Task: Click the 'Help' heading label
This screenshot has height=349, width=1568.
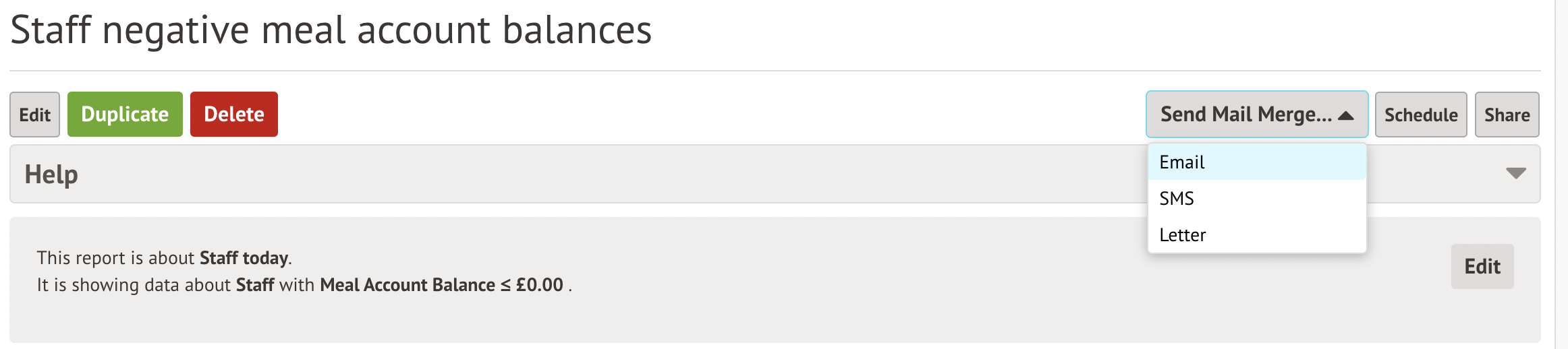Action: pyautogui.click(x=51, y=174)
